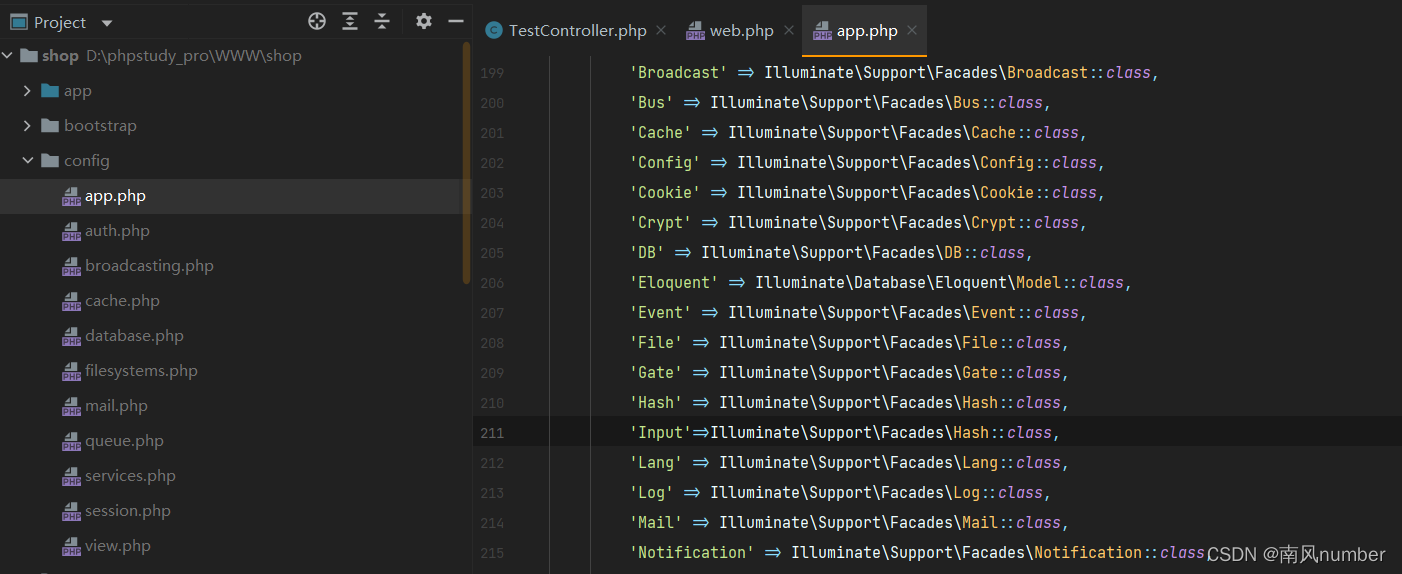Click the locate/select opened file target icon
Viewport: 1402px width, 574px height.
[317, 21]
